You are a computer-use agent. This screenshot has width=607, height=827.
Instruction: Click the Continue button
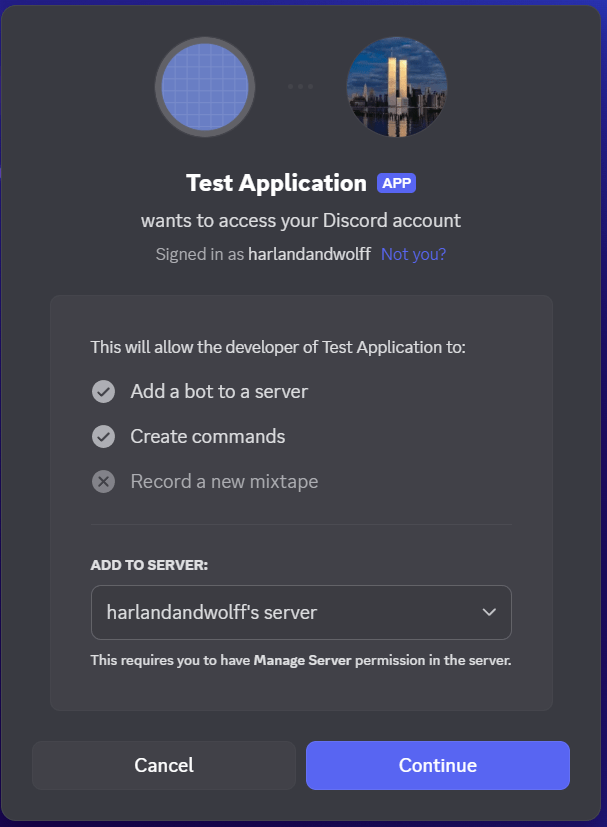[438, 765]
